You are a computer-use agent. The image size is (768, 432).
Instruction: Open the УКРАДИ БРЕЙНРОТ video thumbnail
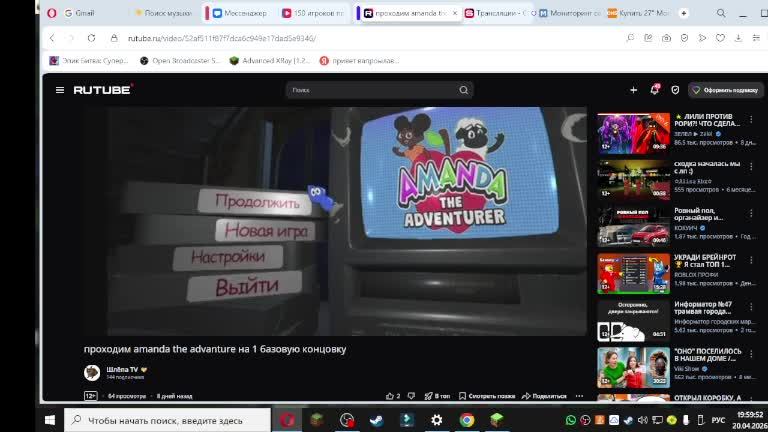(x=633, y=274)
